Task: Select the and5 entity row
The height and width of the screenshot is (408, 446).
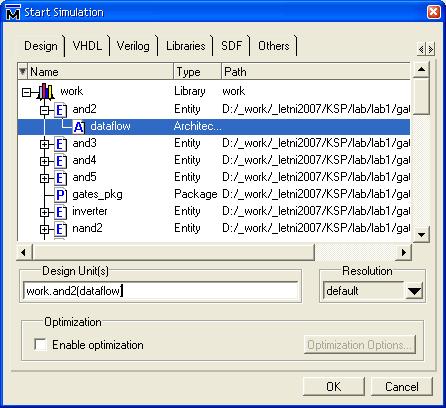Action: (x=214, y=178)
